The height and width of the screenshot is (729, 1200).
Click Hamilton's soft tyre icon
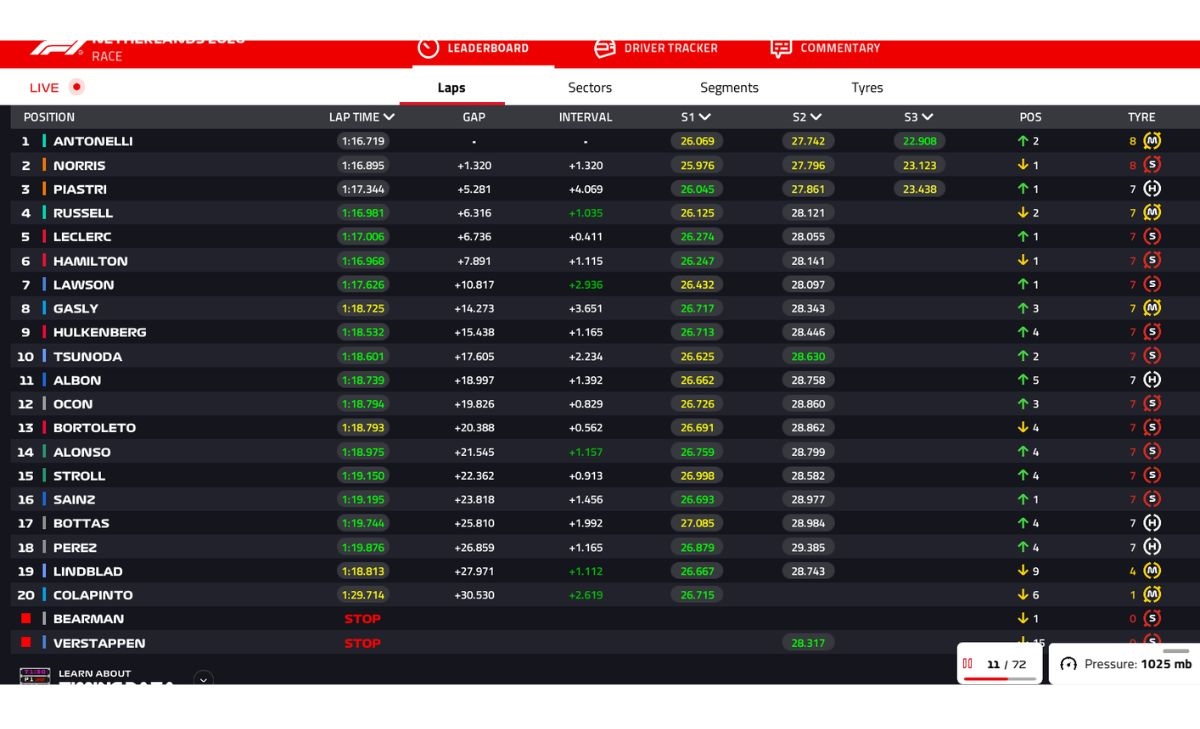(1152, 260)
